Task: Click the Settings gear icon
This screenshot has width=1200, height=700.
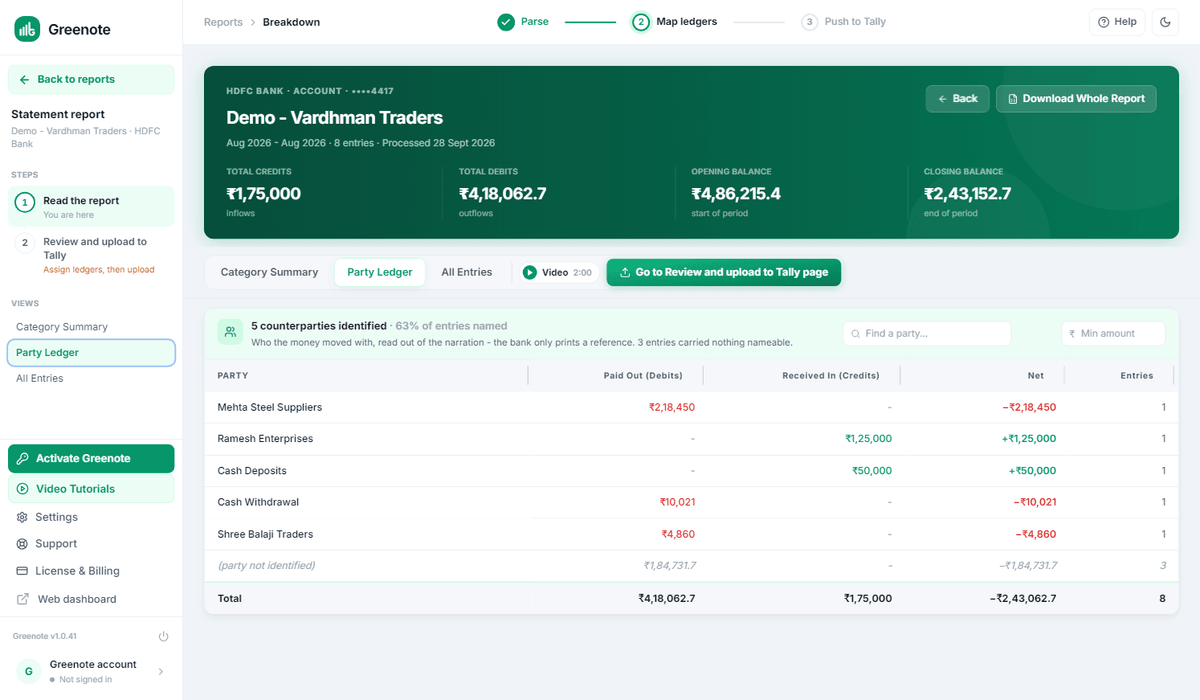Action: 23,517
